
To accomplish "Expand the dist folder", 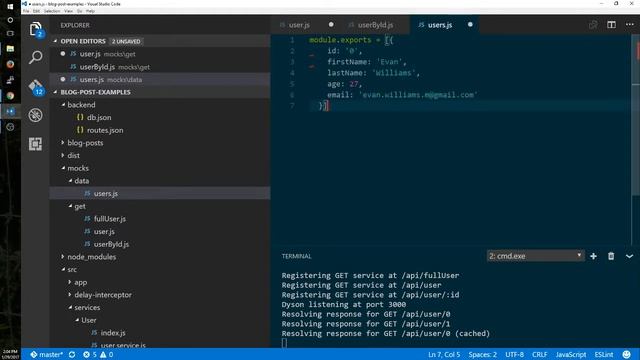I will click(63, 155).
